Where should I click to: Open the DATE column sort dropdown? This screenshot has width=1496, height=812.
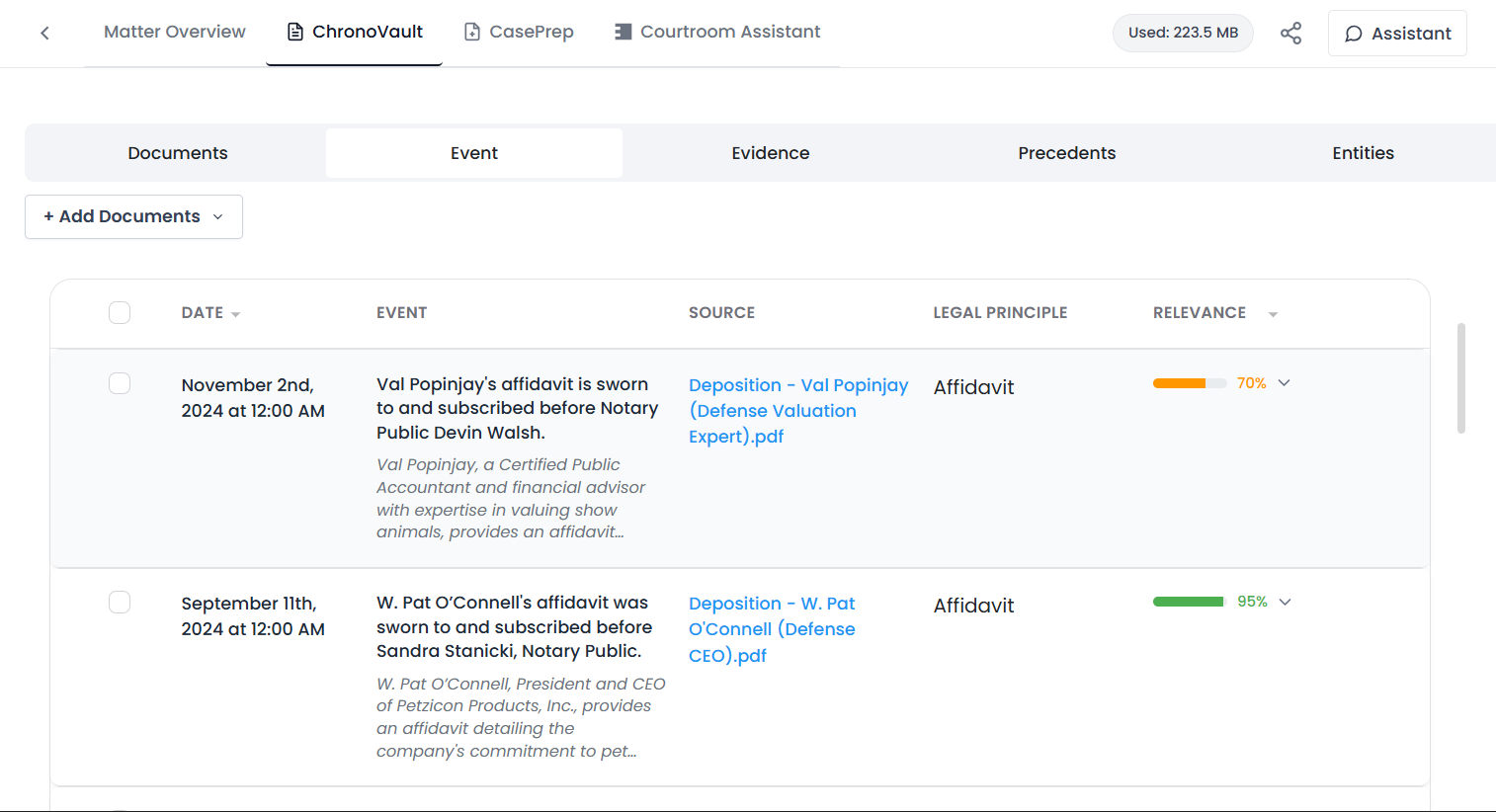click(x=236, y=312)
